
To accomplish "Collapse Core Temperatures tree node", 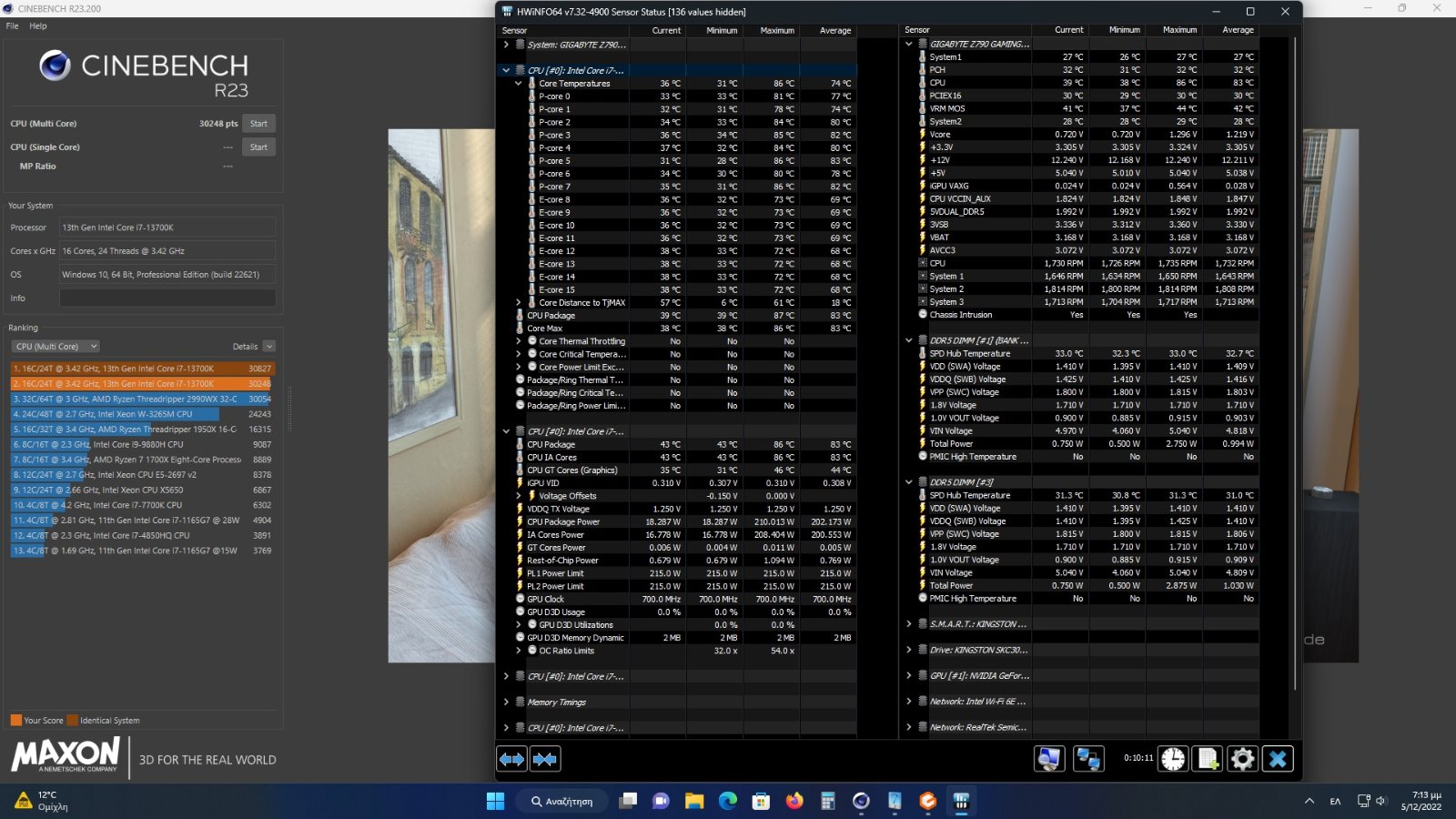I will [519, 83].
